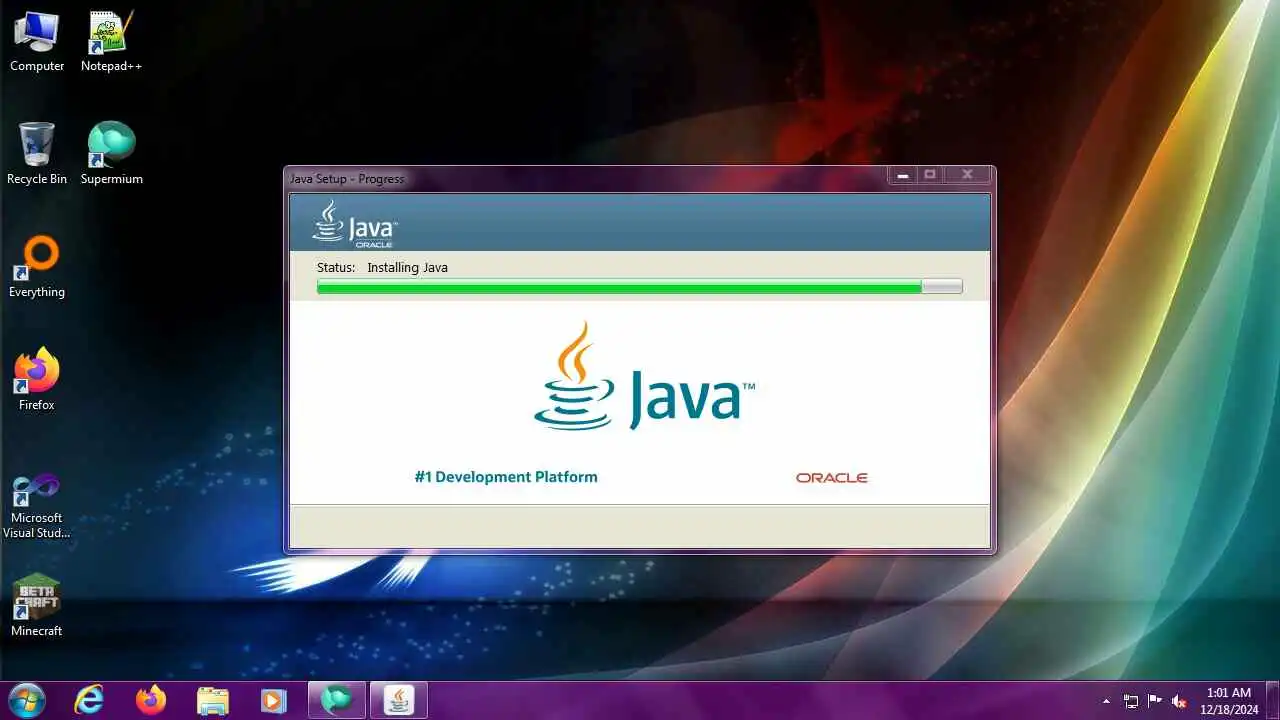Click the '#1 Development Platform' text

point(506,477)
